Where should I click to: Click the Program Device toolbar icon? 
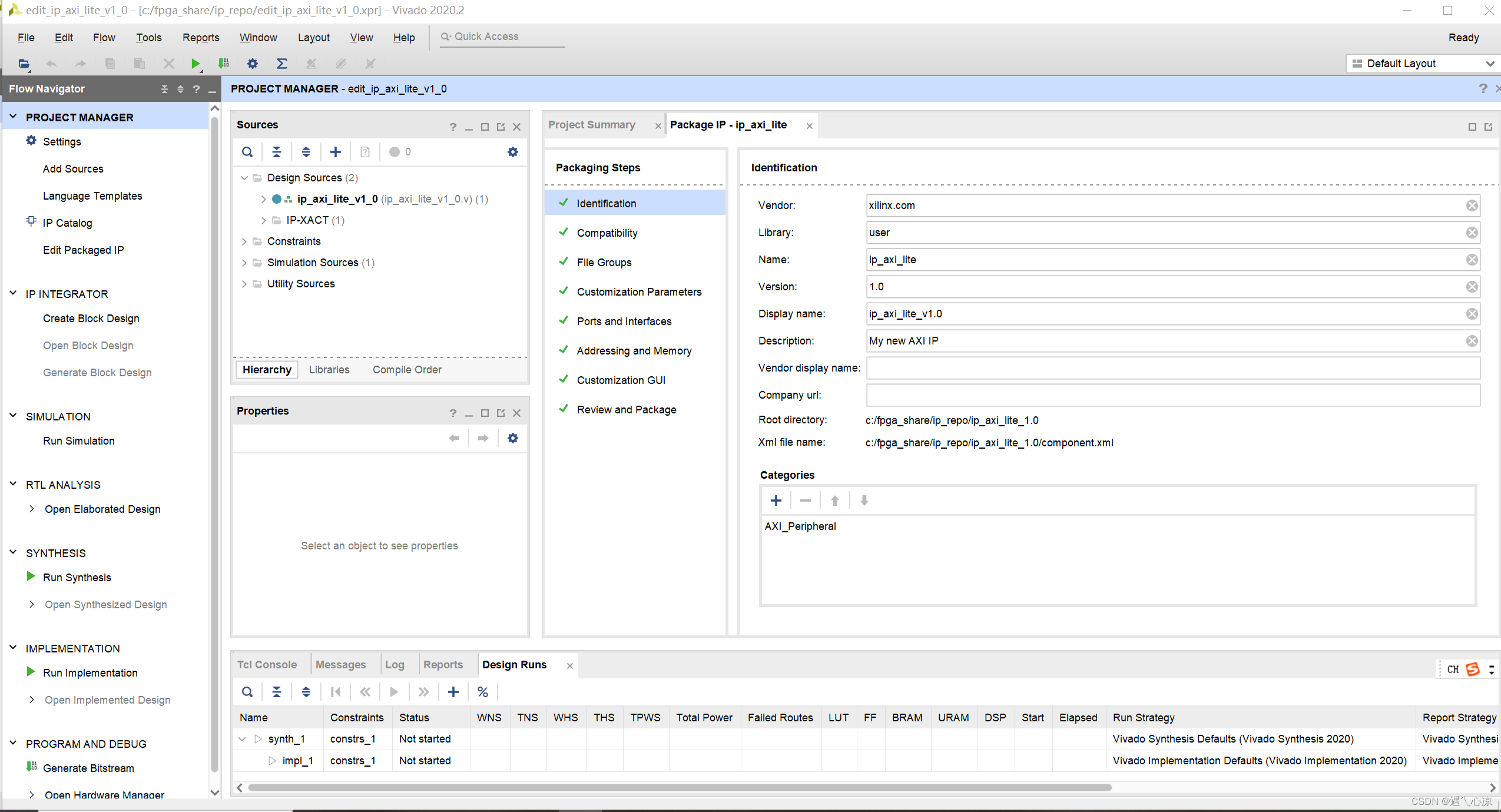coord(223,64)
